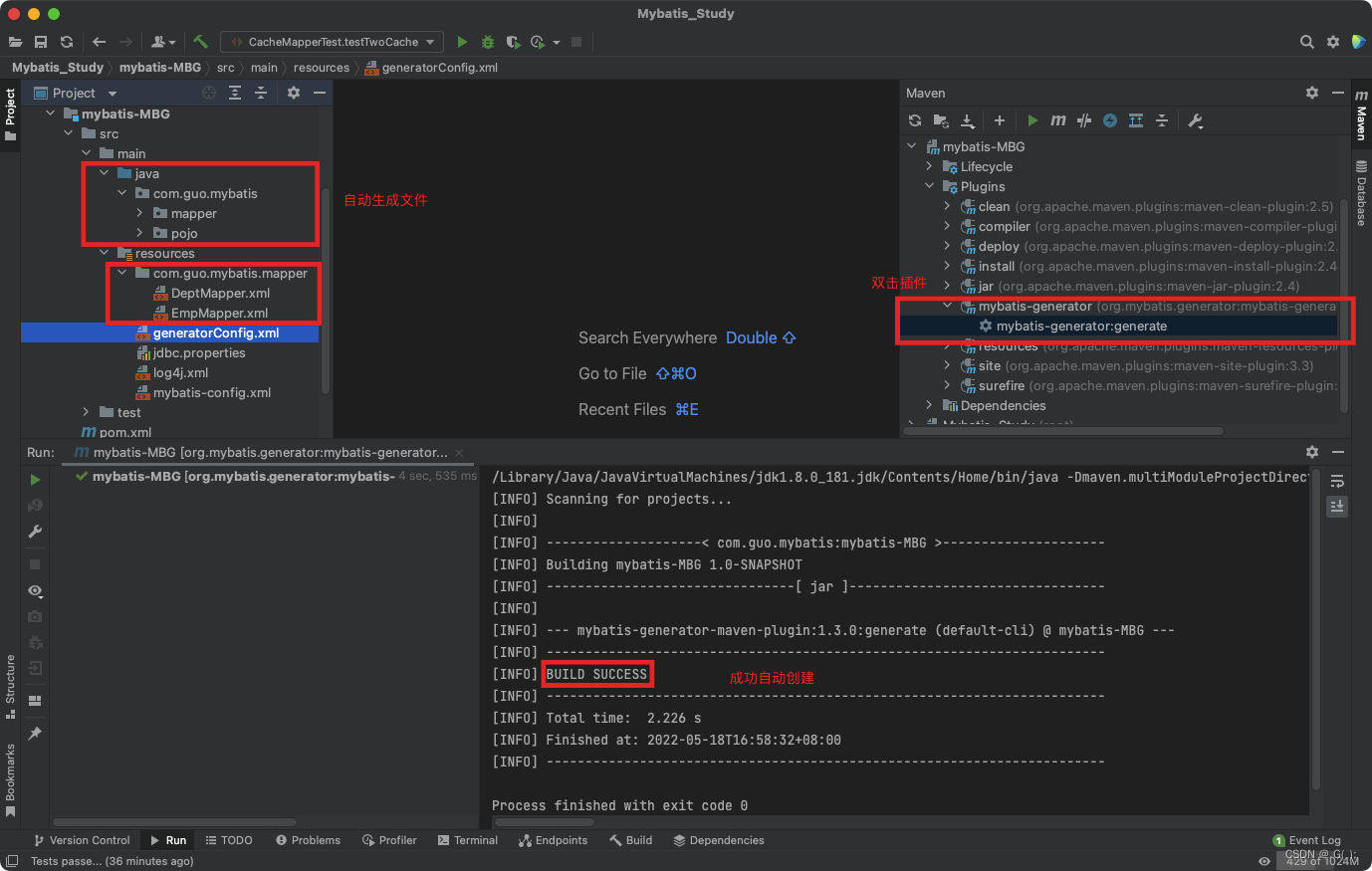
Task: Click Select Opened File target icon in Project panel
Action: [209, 93]
